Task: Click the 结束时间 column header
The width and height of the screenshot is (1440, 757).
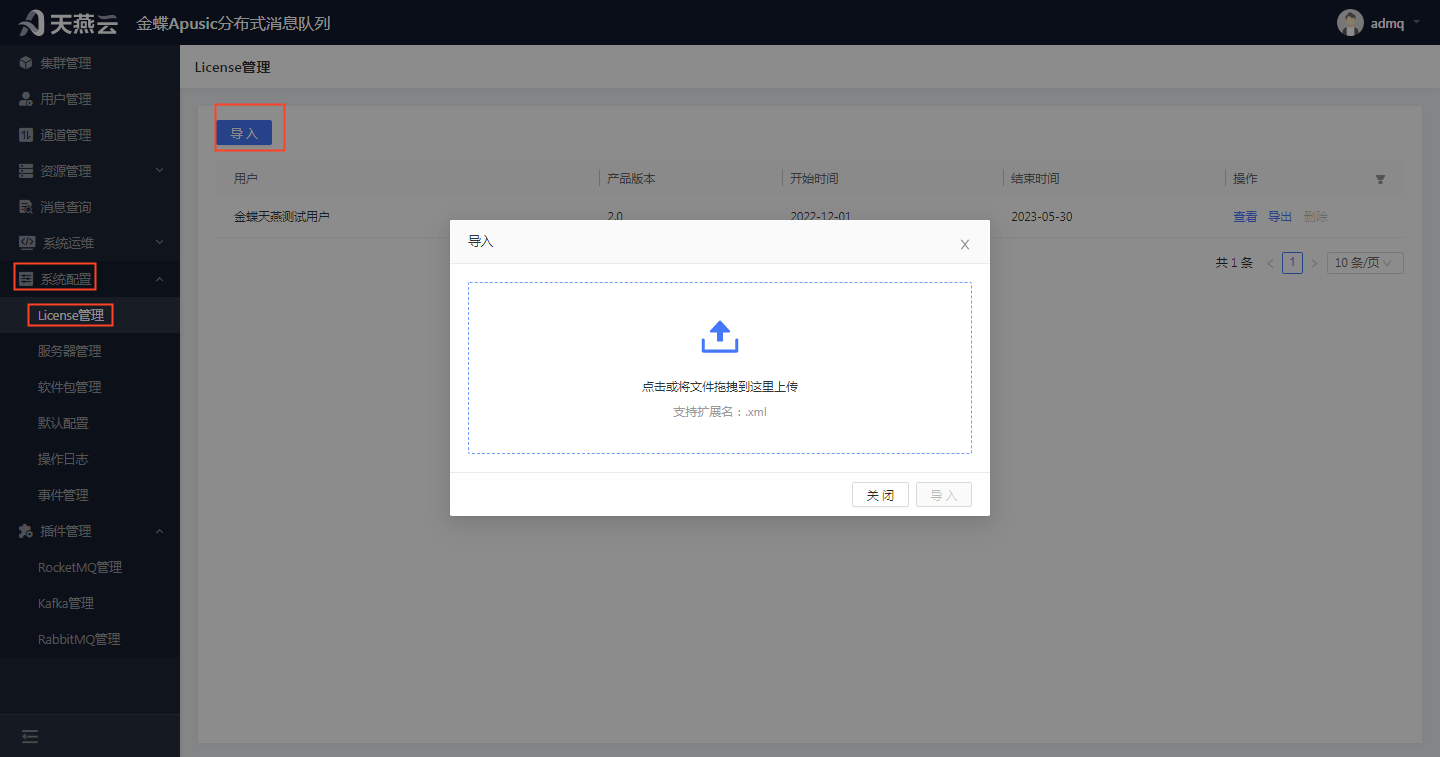Action: coord(1035,179)
